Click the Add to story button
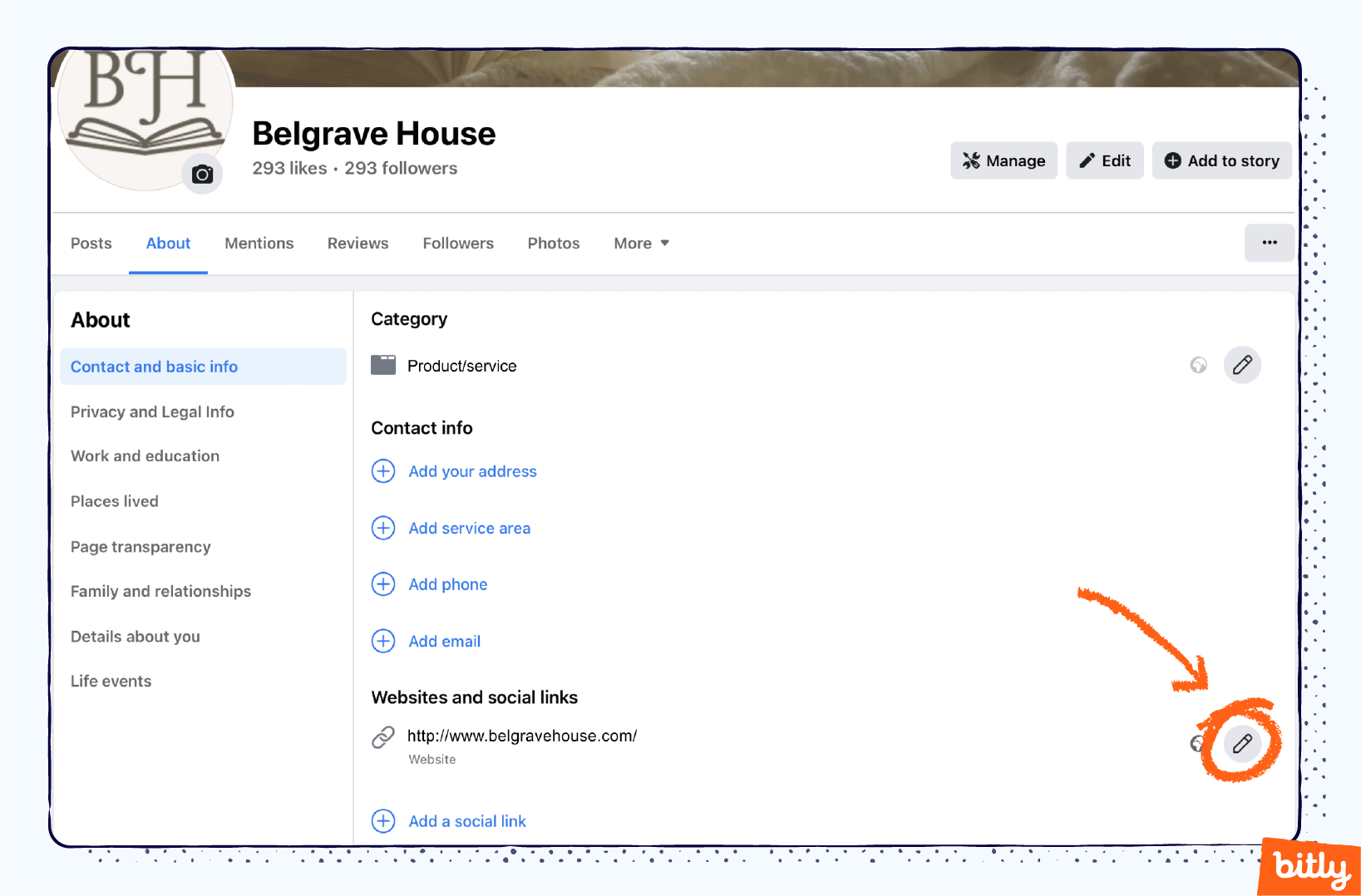The height and width of the screenshot is (896, 1361). 1221,160
